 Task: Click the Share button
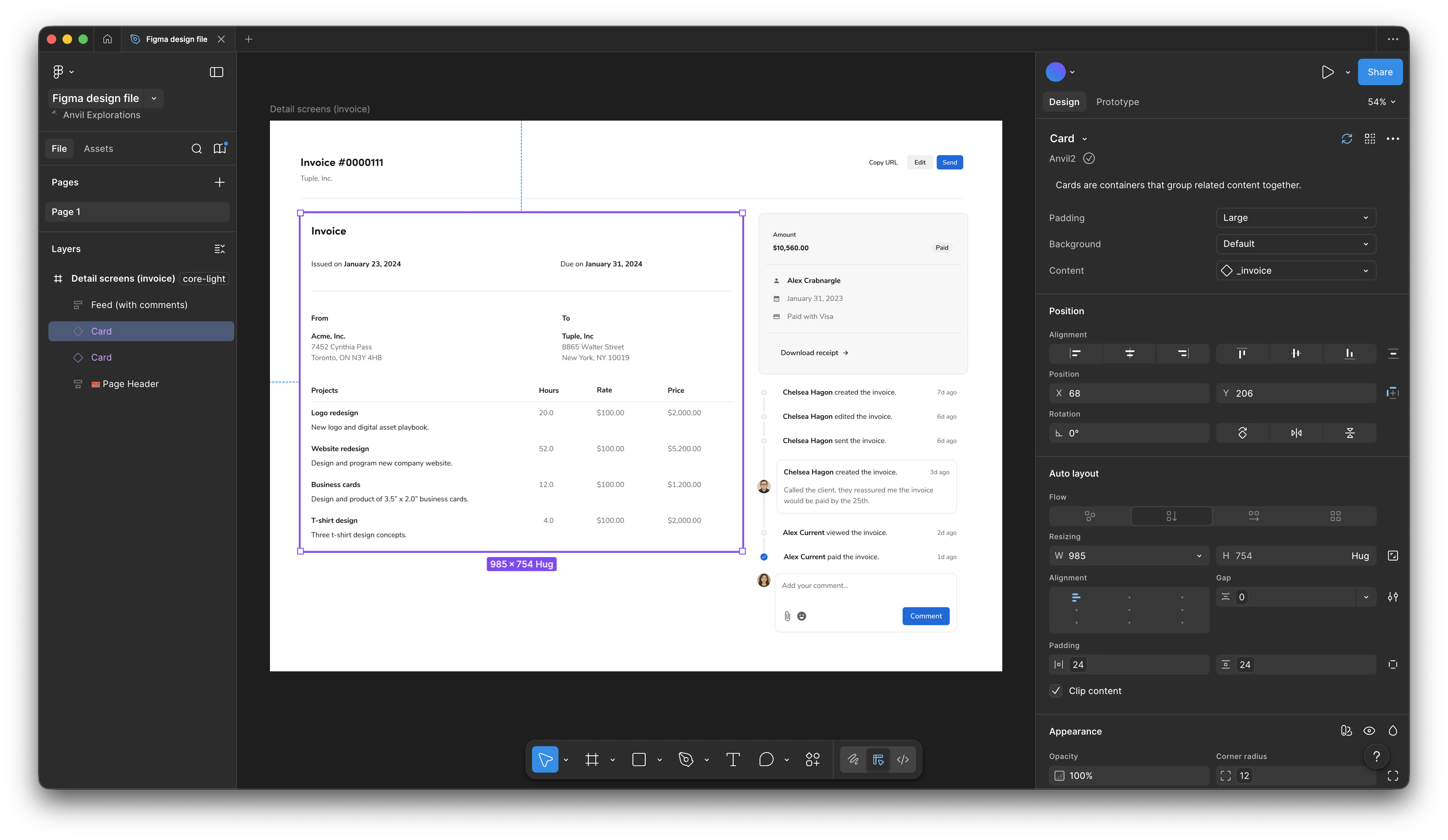coord(1380,72)
